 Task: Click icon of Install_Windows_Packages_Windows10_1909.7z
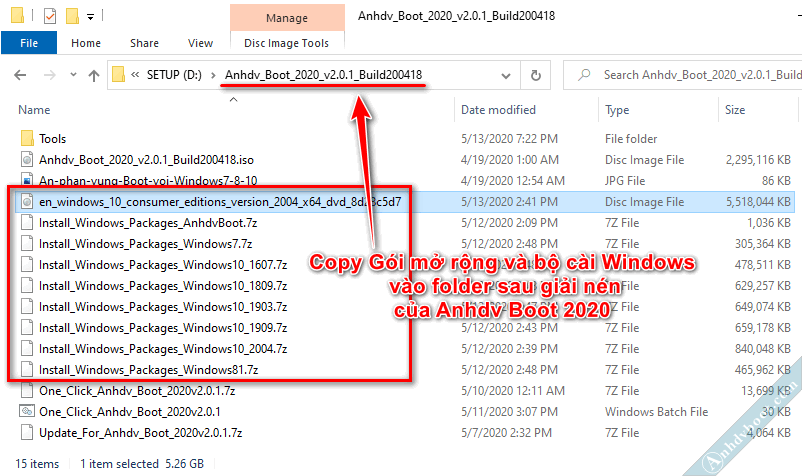pos(27,327)
